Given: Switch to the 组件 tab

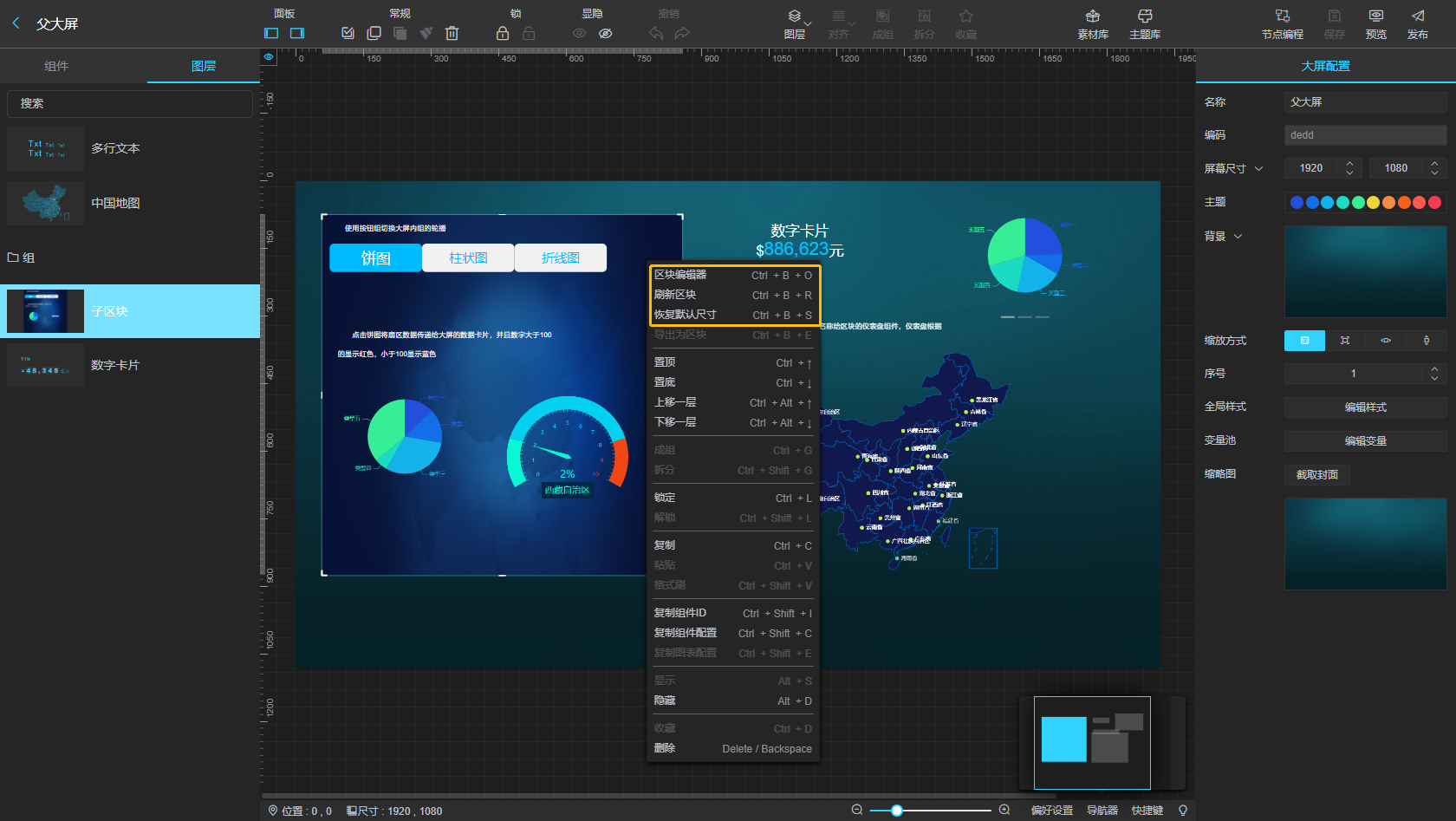Looking at the screenshot, I should click(x=56, y=66).
